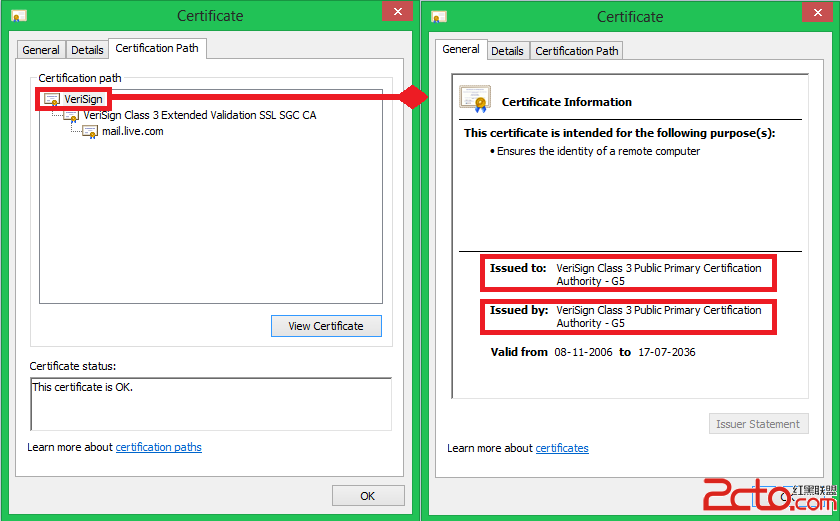The height and width of the screenshot is (521, 840).
Task: Select VeriSign root node in certification path
Action: pyautogui.click(x=83, y=100)
